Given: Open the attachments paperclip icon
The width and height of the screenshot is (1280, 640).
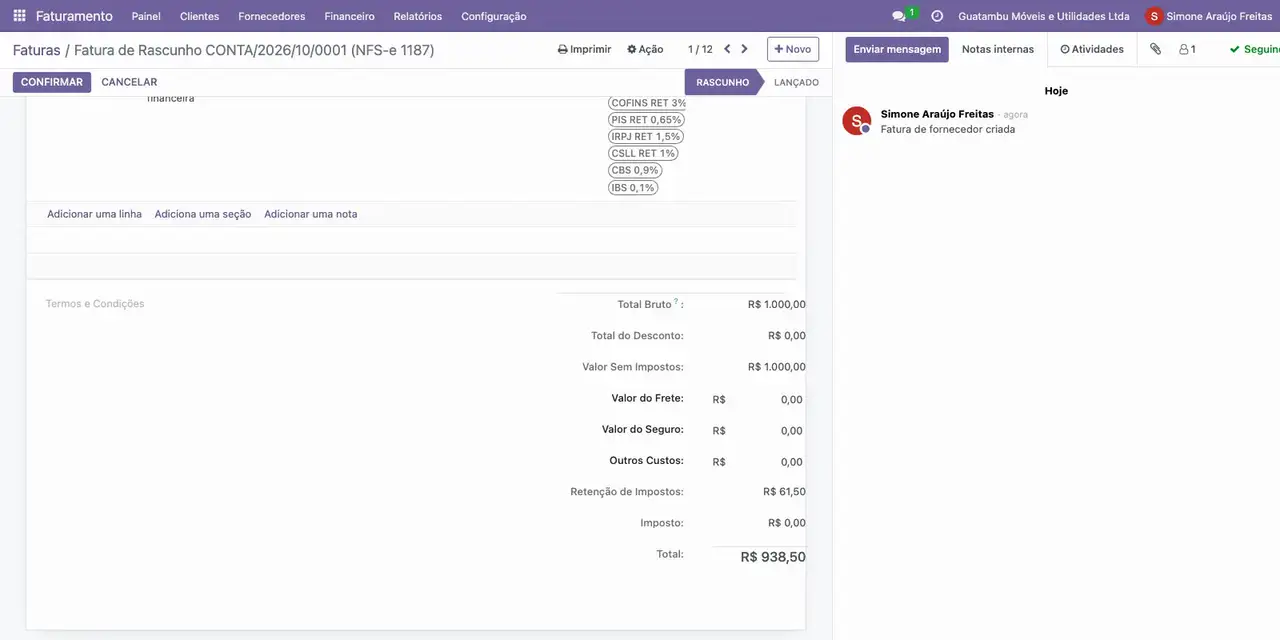Looking at the screenshot, I should (x=1155, y=49).
